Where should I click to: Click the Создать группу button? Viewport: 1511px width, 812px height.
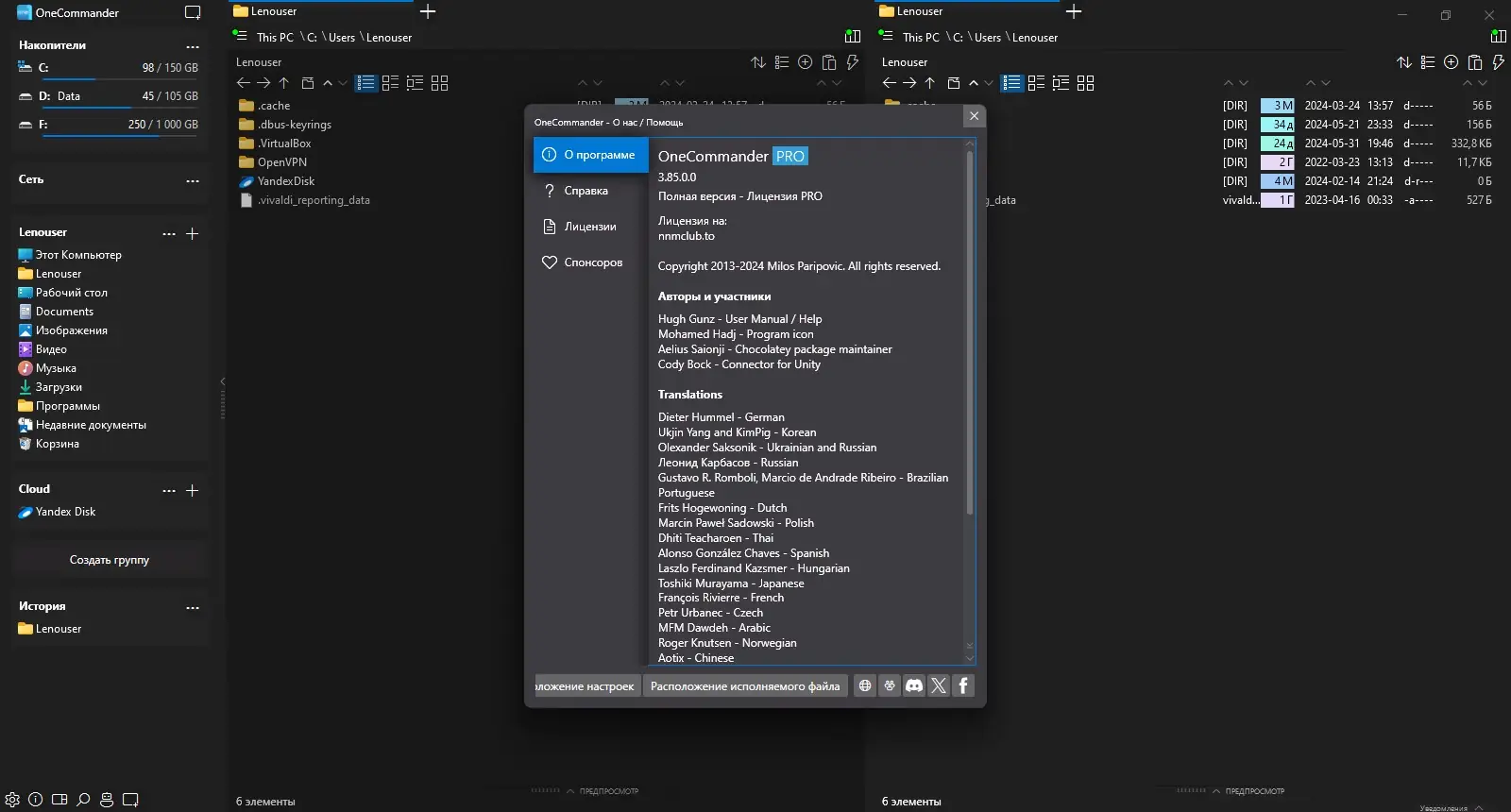click(110, 560)
